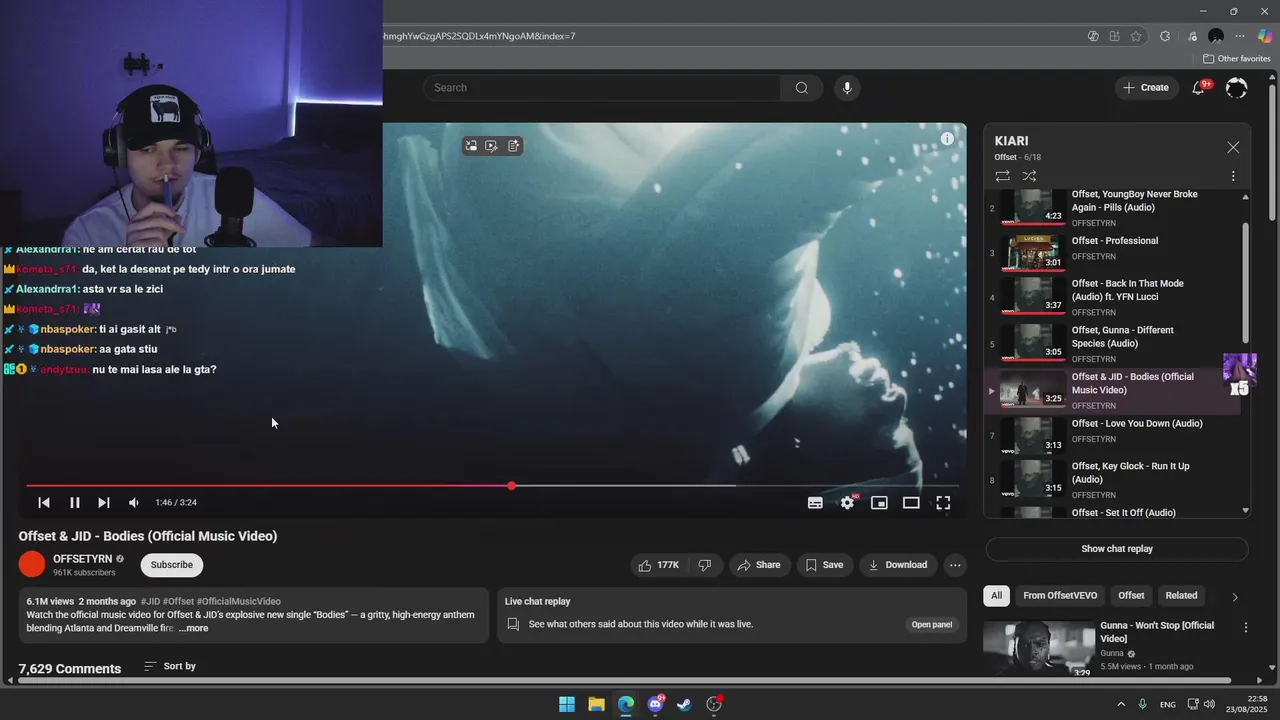Open the live chat replay panel
This screenshot has height=720, width=1280.
pos(931,625)
